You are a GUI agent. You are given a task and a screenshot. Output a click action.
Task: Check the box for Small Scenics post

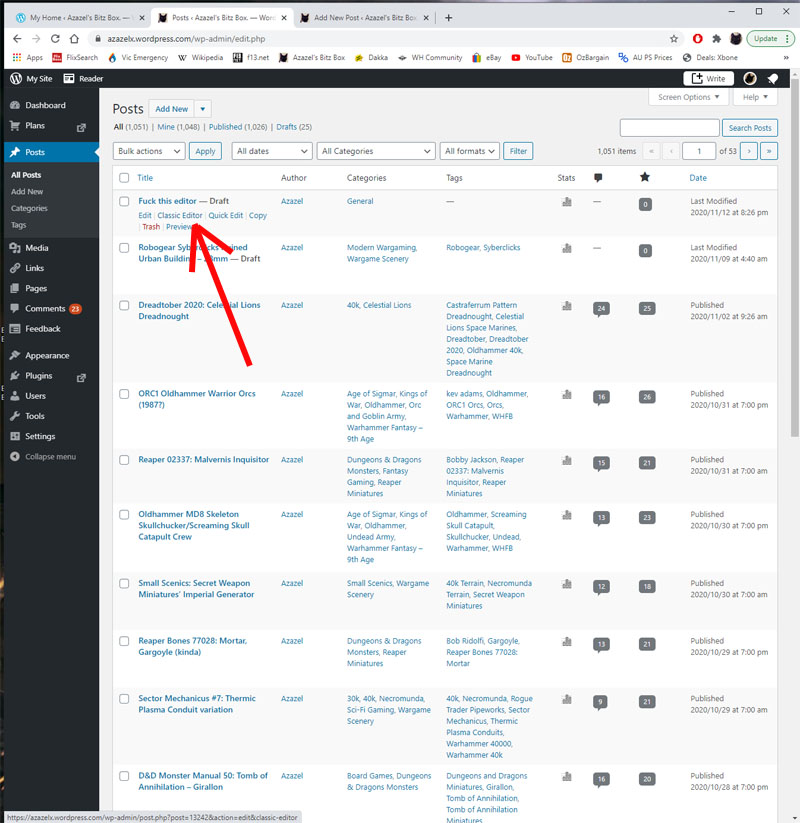124,583
